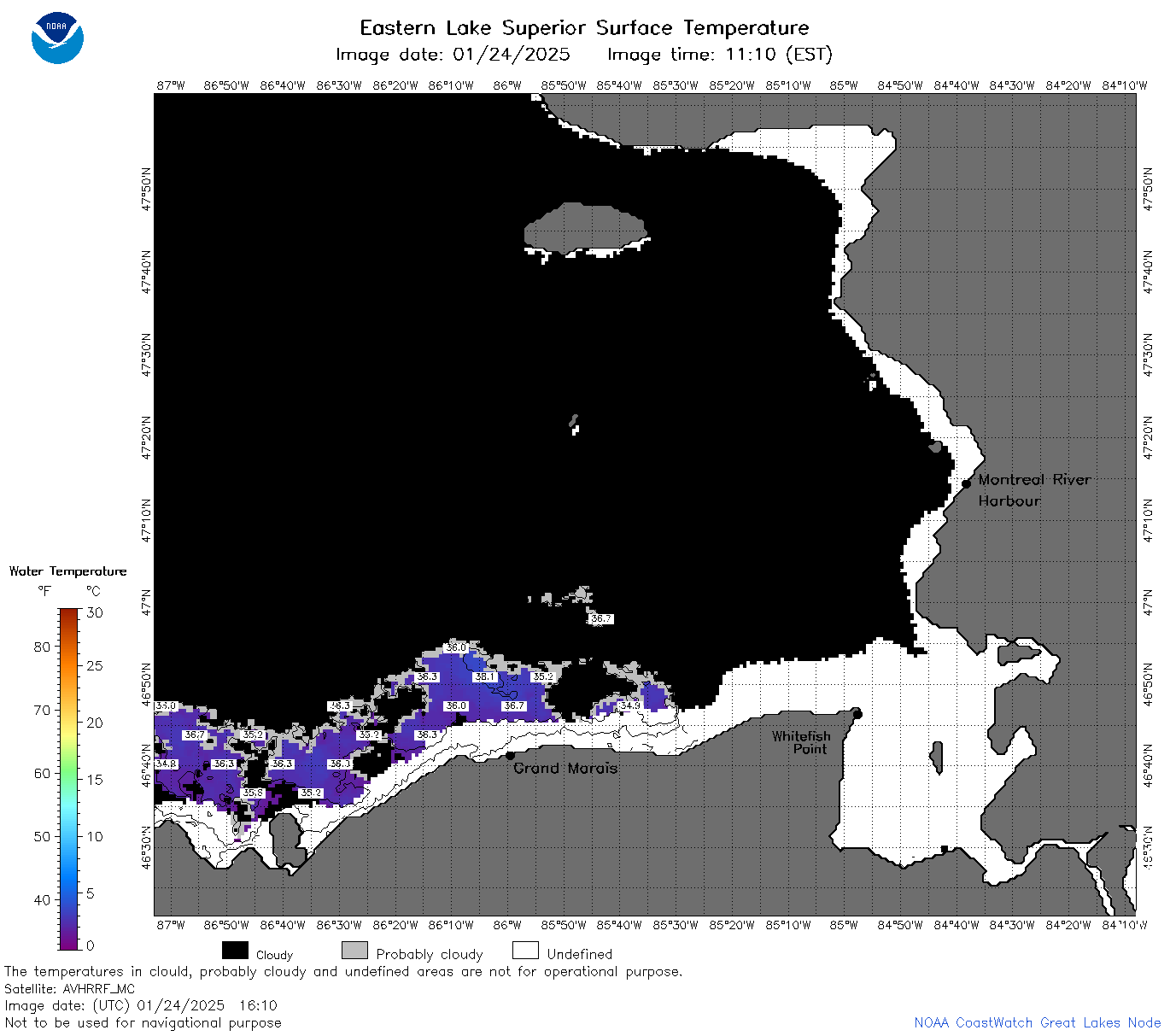Click the Montreal River Harbour location dot
1170x1036 pixels.
[x=966, y=483]
